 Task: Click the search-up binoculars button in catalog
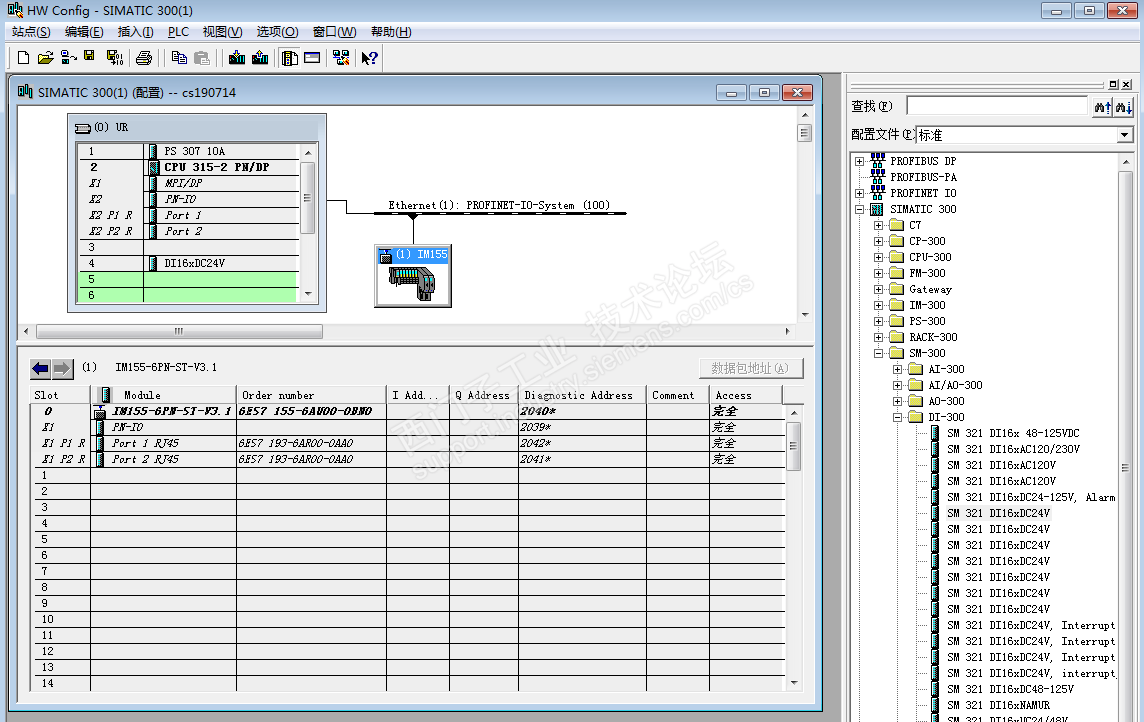[1103, 107]
